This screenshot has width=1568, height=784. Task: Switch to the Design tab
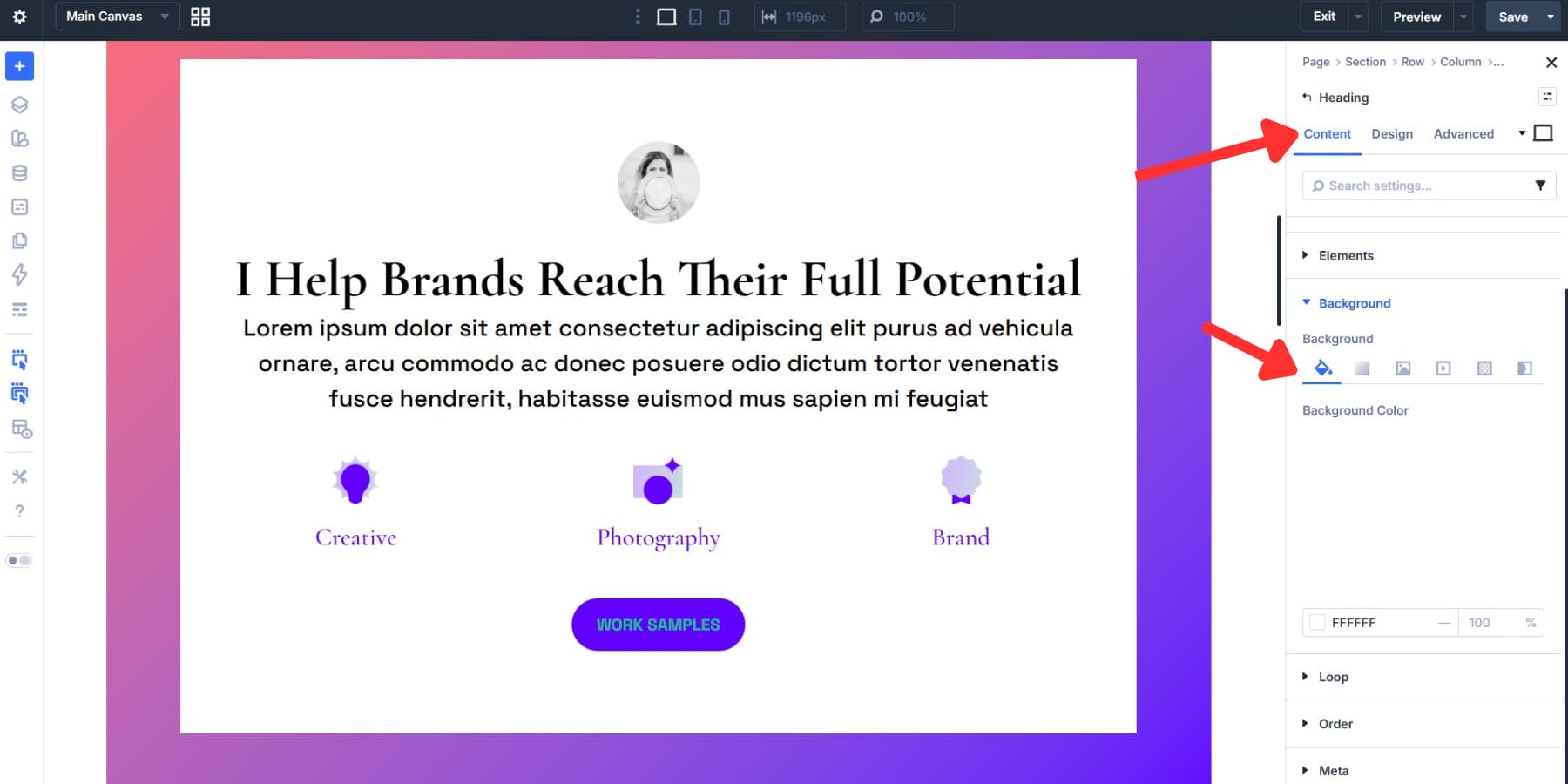pyautogui.click(x=1392, y=133)
